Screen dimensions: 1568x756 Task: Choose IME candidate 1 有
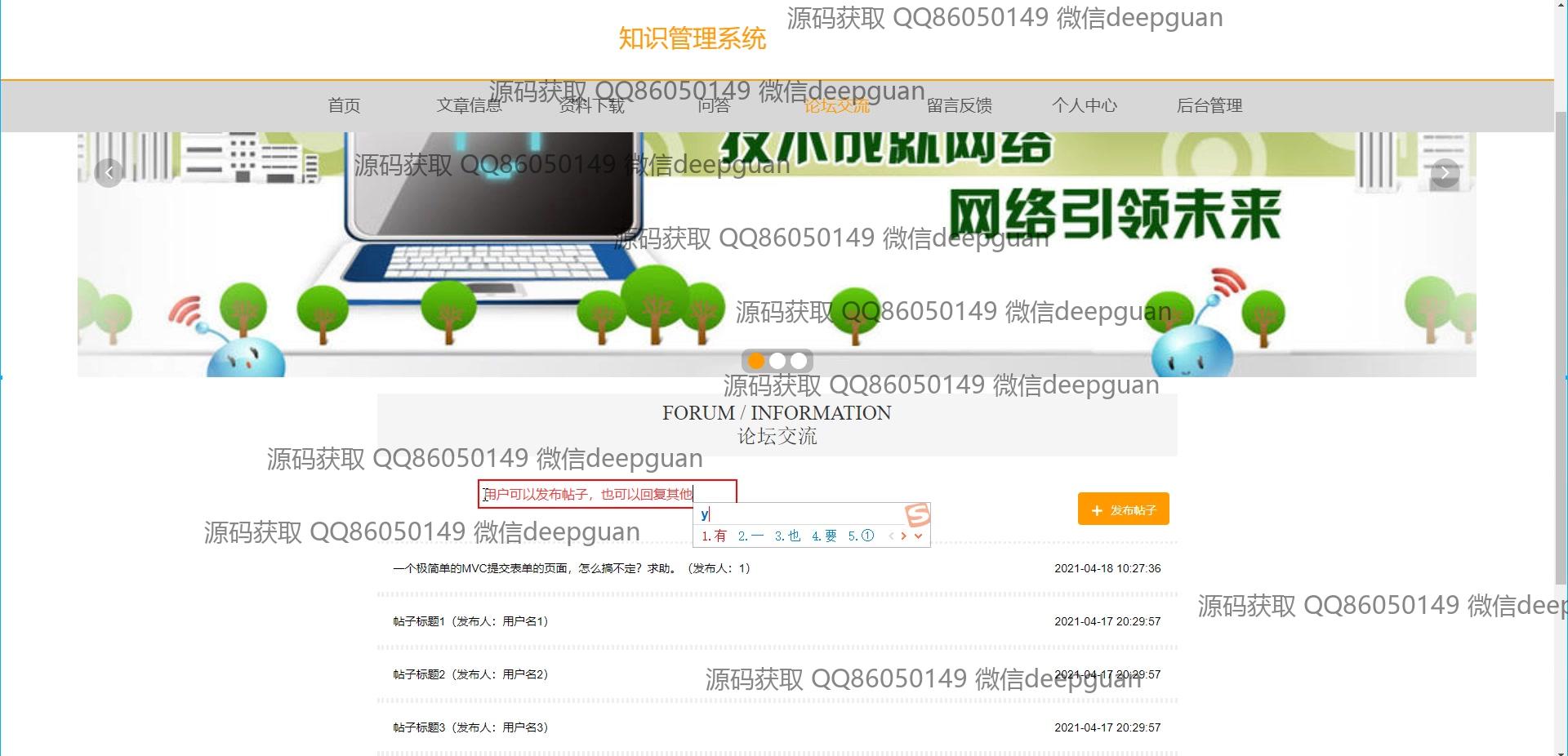pyautogui.click(x=714, y=536)
